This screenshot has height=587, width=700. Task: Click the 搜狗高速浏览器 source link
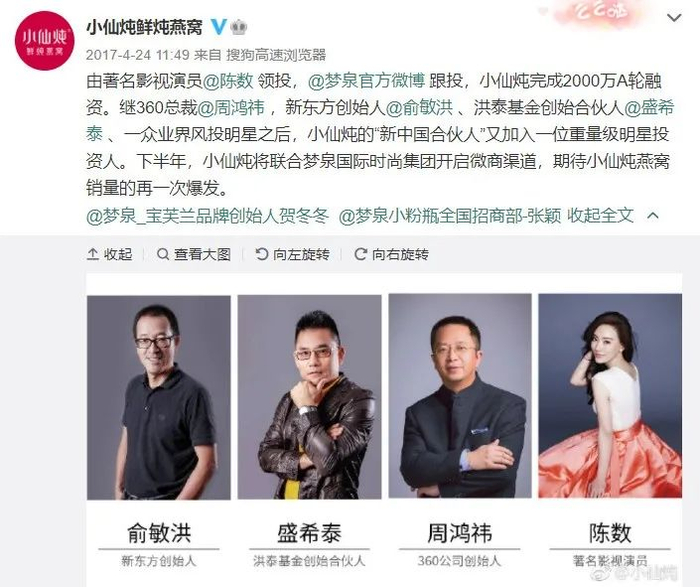pyautogui.click(x=276, y=55)
